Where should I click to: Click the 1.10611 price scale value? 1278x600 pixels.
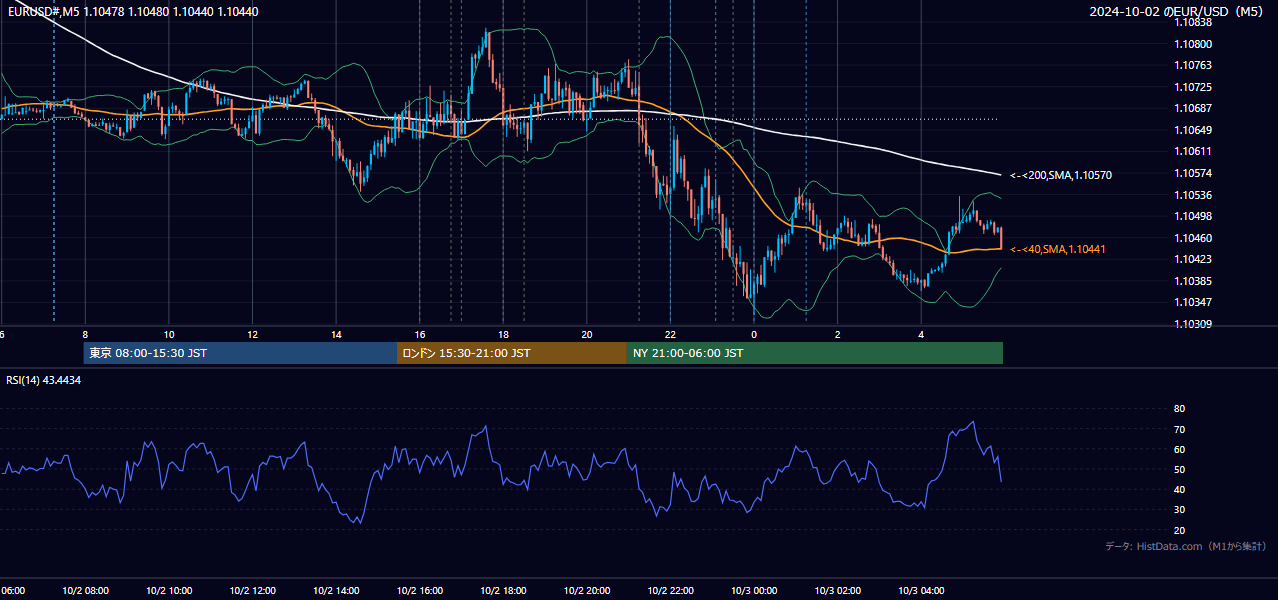[1192, 151]
